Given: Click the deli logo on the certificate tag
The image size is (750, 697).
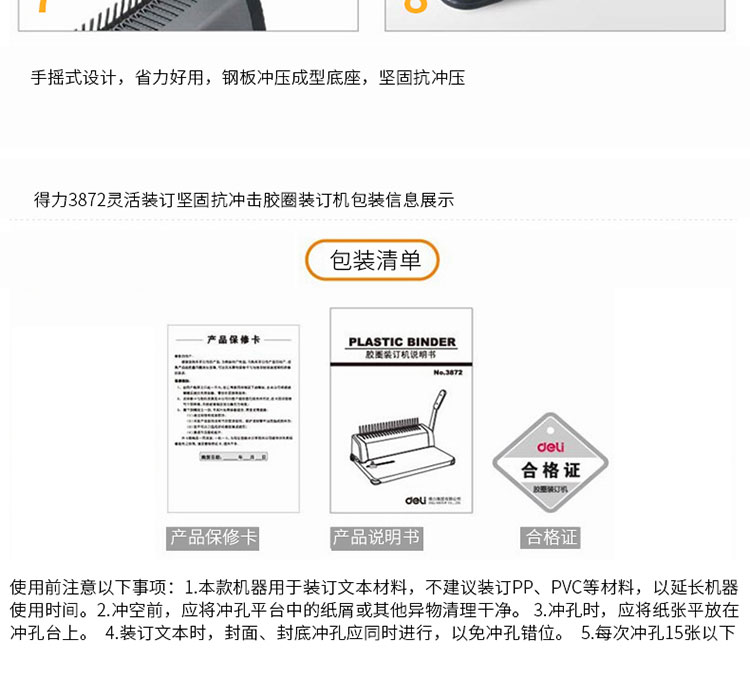Looking at the screenshot, I should [x=551, y=447].
